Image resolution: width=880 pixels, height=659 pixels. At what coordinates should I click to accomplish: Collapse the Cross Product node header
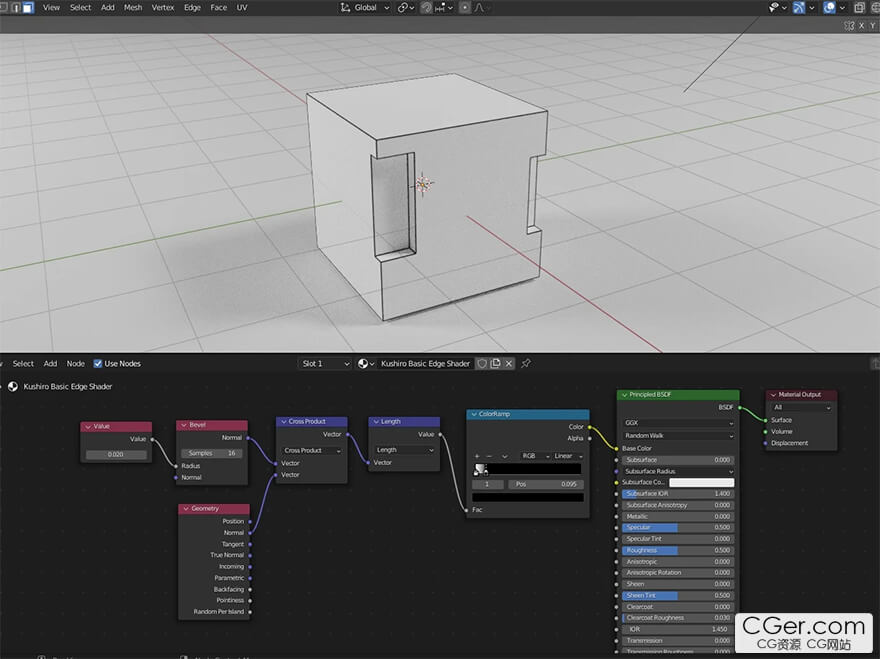click(283, 422)
